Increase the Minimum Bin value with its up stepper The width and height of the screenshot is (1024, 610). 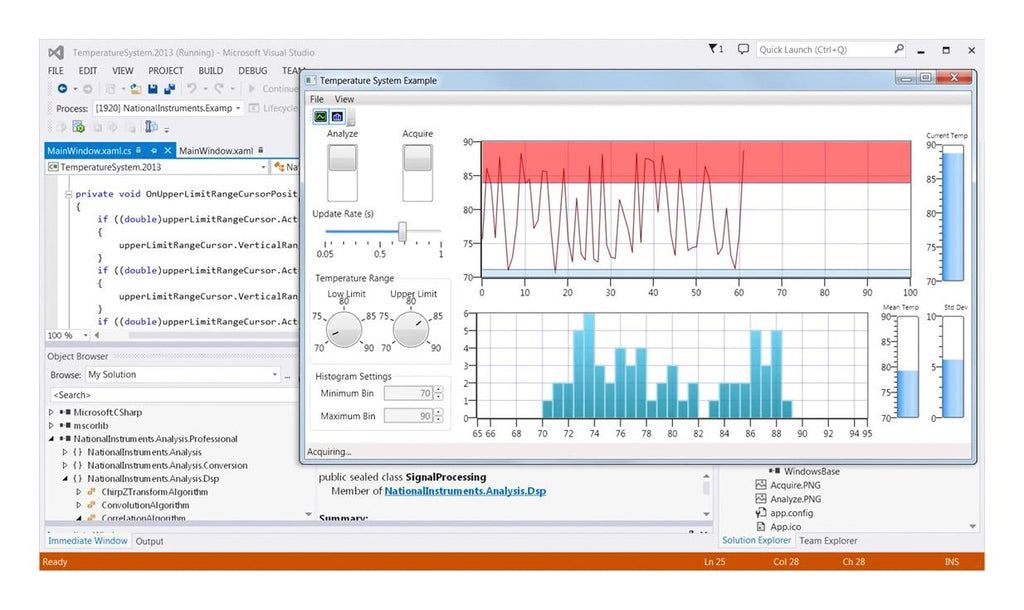pyautogui.click(x=438, y=390)
